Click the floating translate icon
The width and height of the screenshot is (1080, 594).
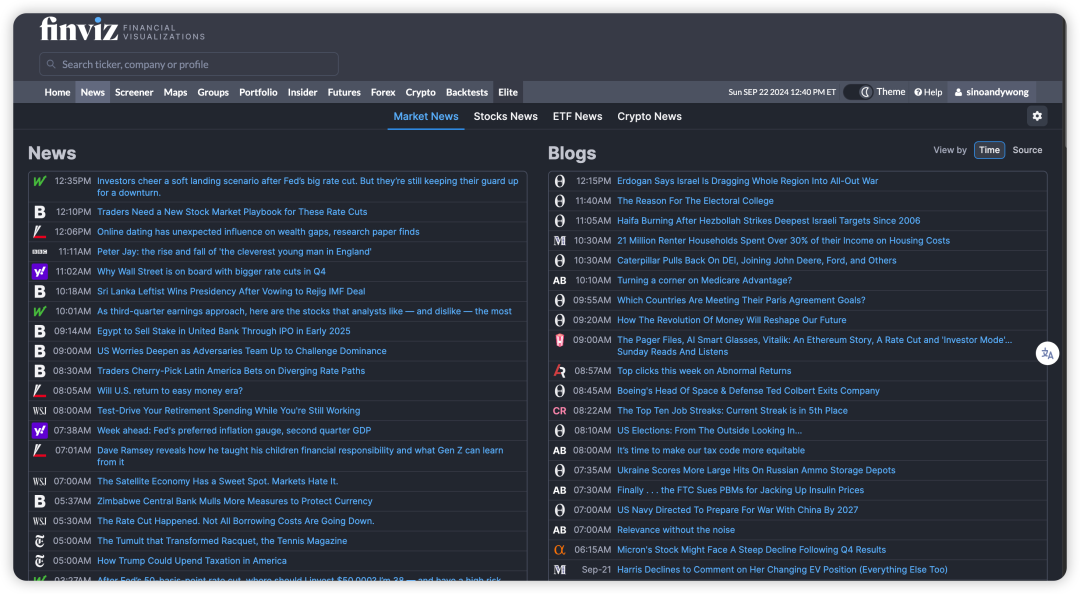pyautogui.click(x=1047, y=354)
